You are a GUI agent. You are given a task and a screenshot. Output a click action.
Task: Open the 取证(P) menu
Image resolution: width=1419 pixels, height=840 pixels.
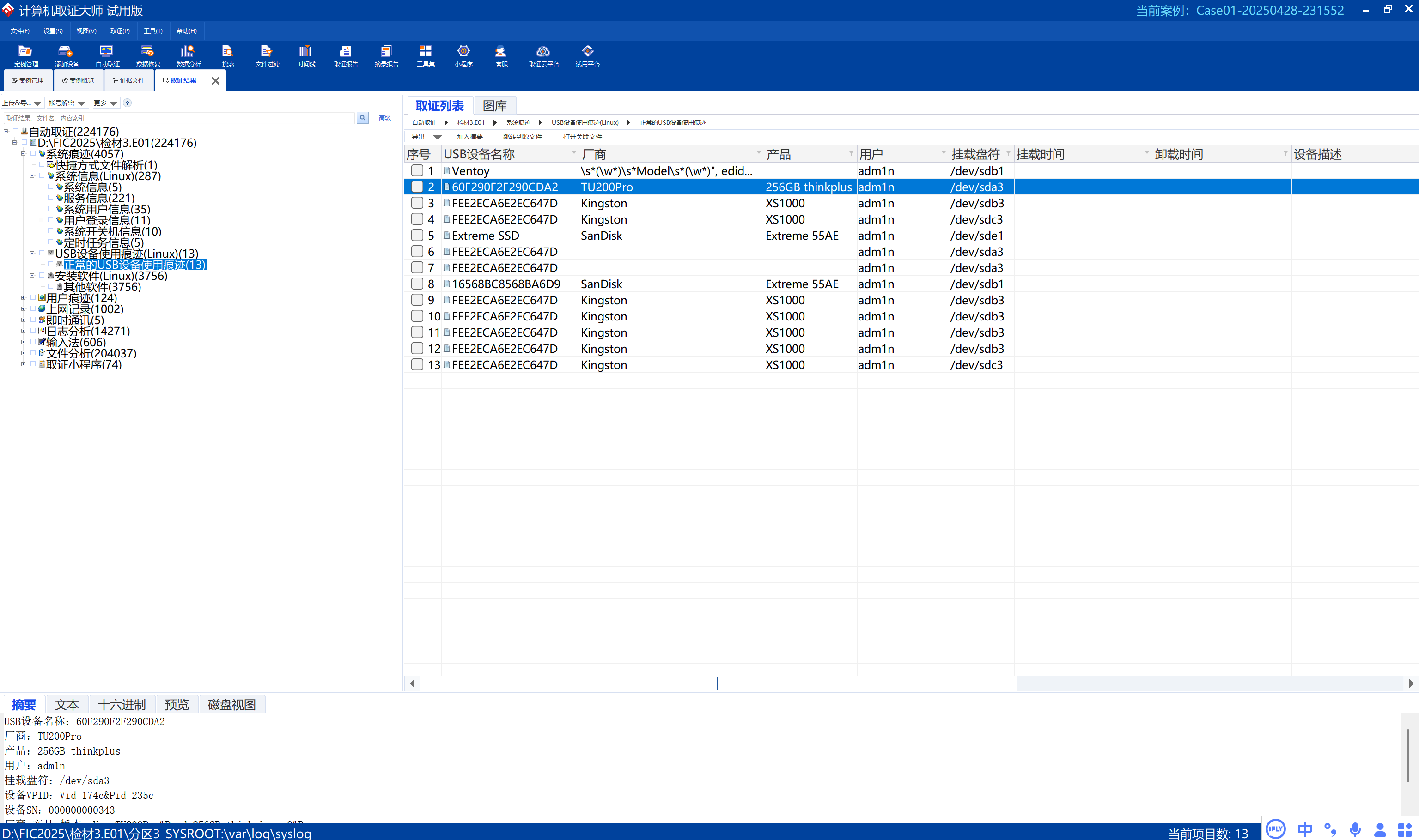[x=120, y=31]
